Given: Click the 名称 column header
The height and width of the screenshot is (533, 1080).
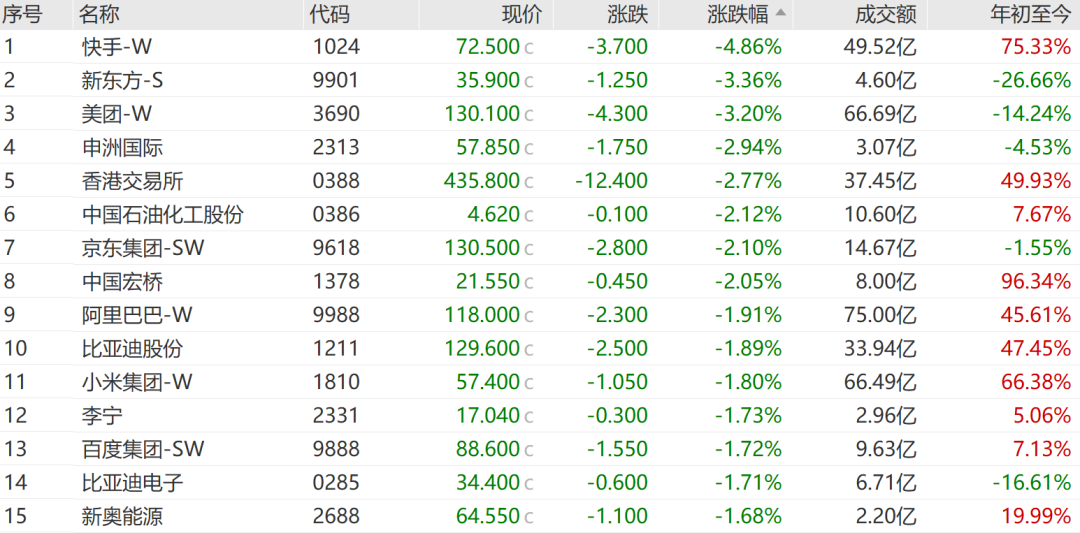Looking at the screenshot, I should click(102, 14).
